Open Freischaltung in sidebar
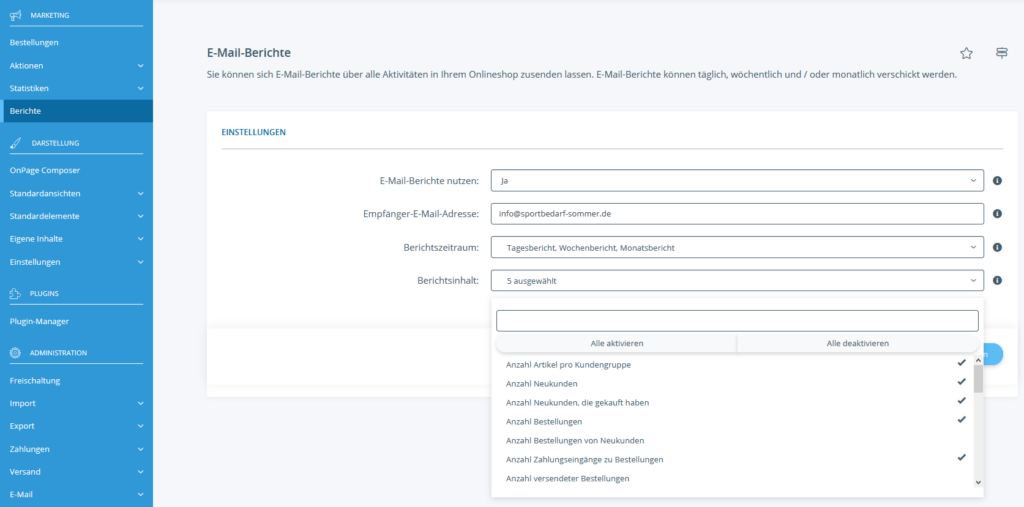Viewport: 1024px width, 507px height. [35, 380]
